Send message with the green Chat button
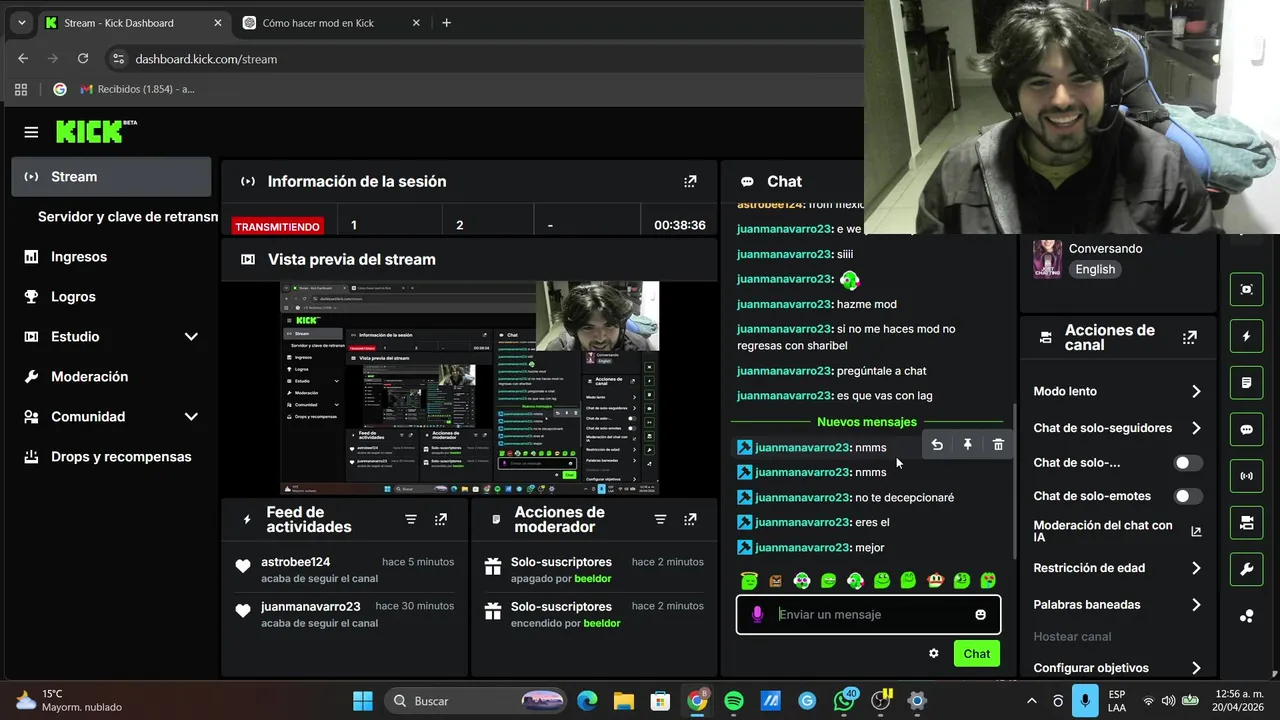Viewport: 1280px width, 720px height. click(x=977, y=653)
